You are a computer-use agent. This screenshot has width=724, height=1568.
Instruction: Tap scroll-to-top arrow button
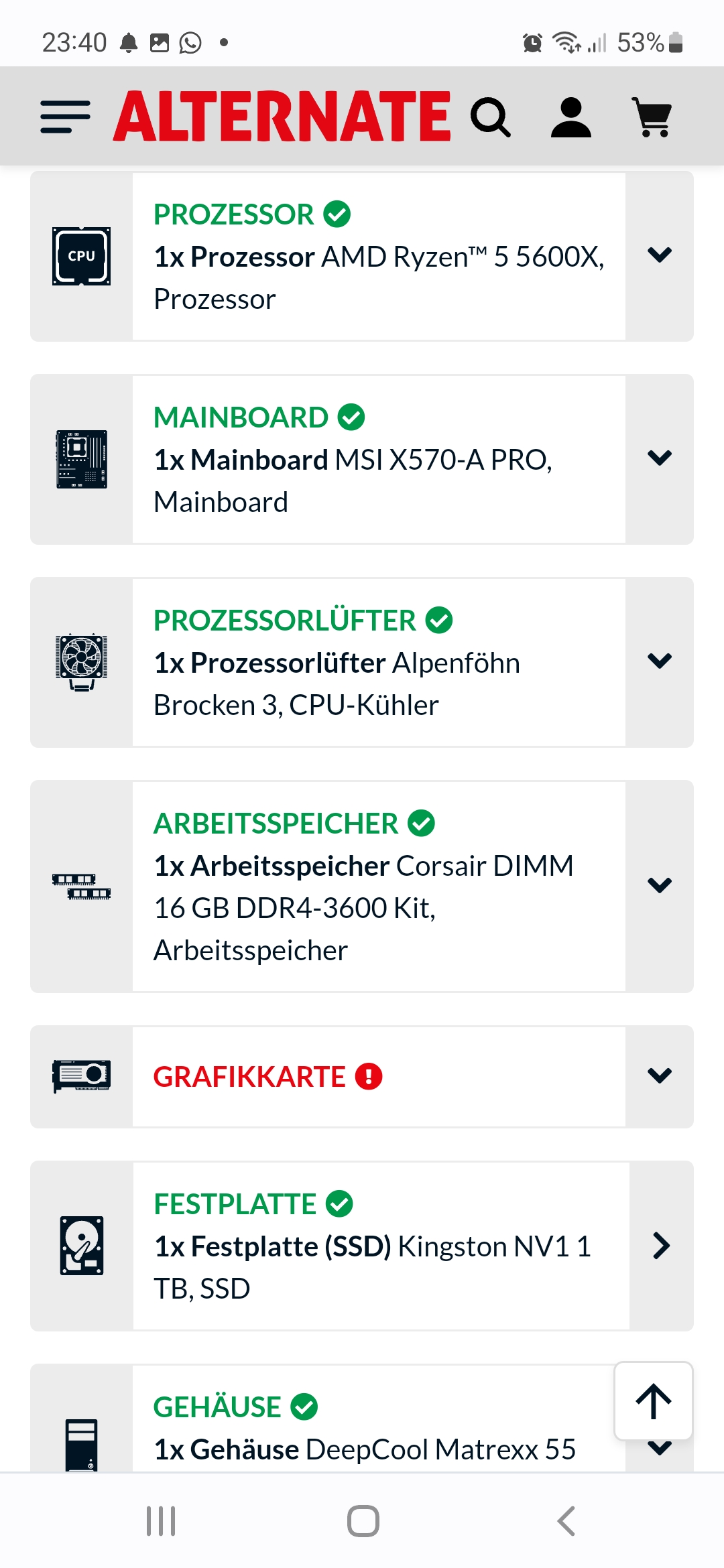pos(653,1401)
